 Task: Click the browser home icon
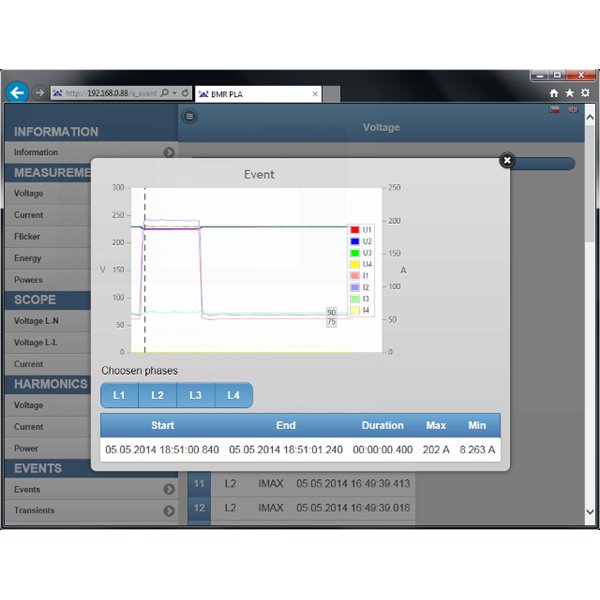[x=553, y=92]
